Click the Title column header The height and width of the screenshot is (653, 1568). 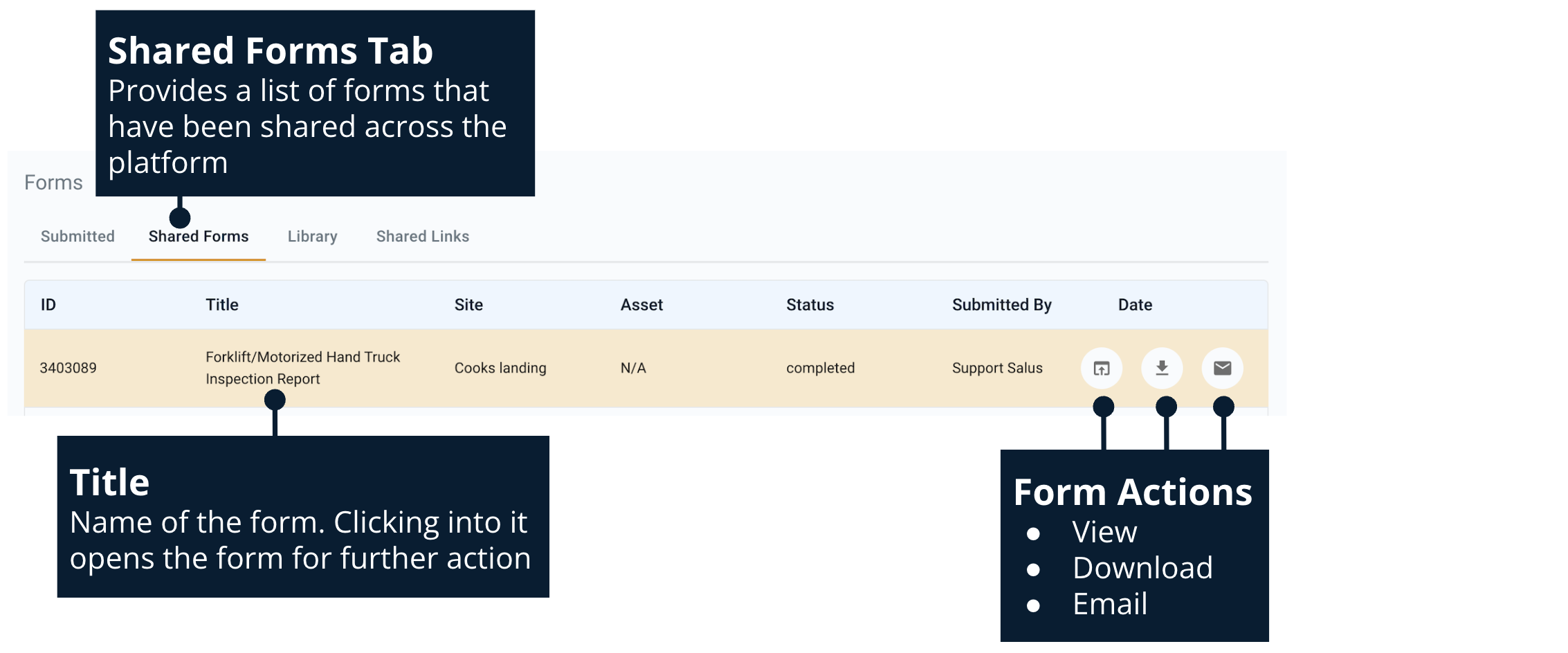pos(221,305)
